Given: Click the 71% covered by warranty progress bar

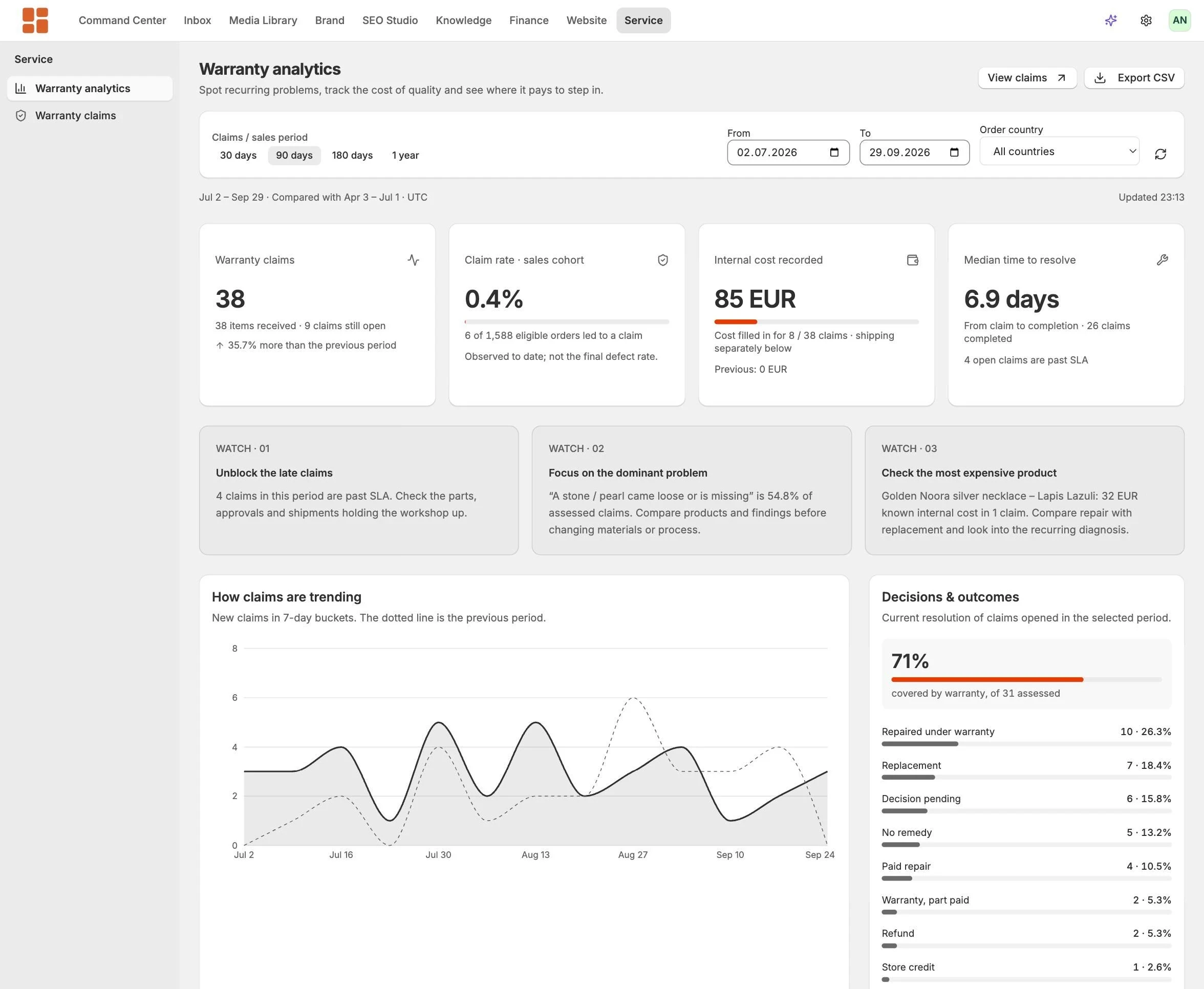Looking at the screenshot, I should [1026, 680].
